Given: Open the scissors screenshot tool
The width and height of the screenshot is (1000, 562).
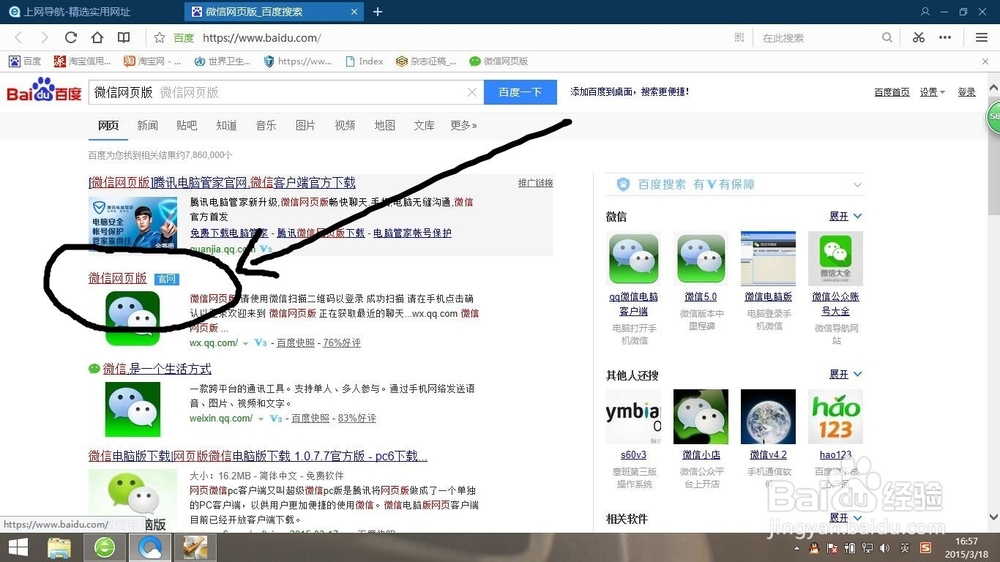Looking at the screenshot, I should [918, 38].
